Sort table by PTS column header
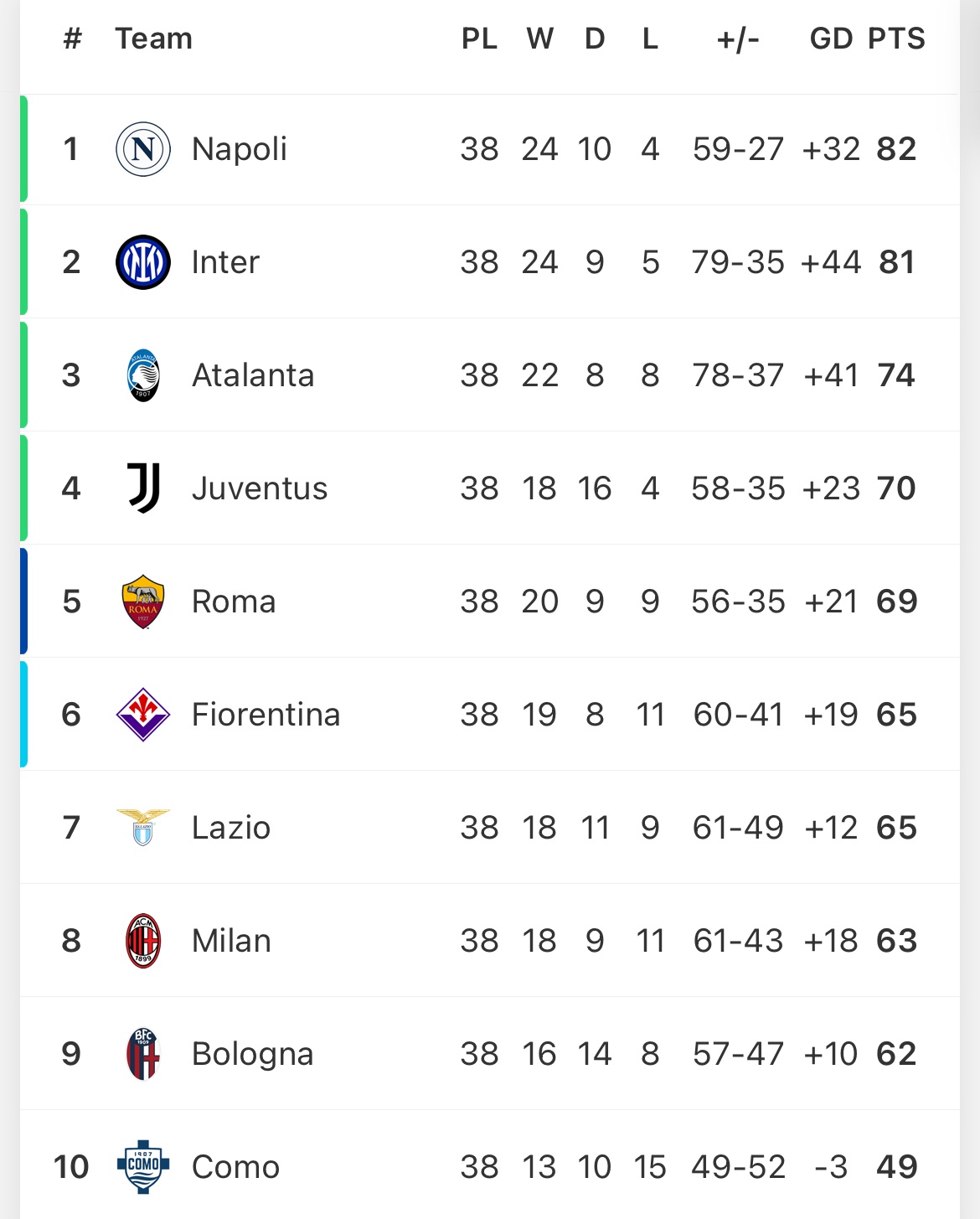980x1219 pixels. click(896, 39)
